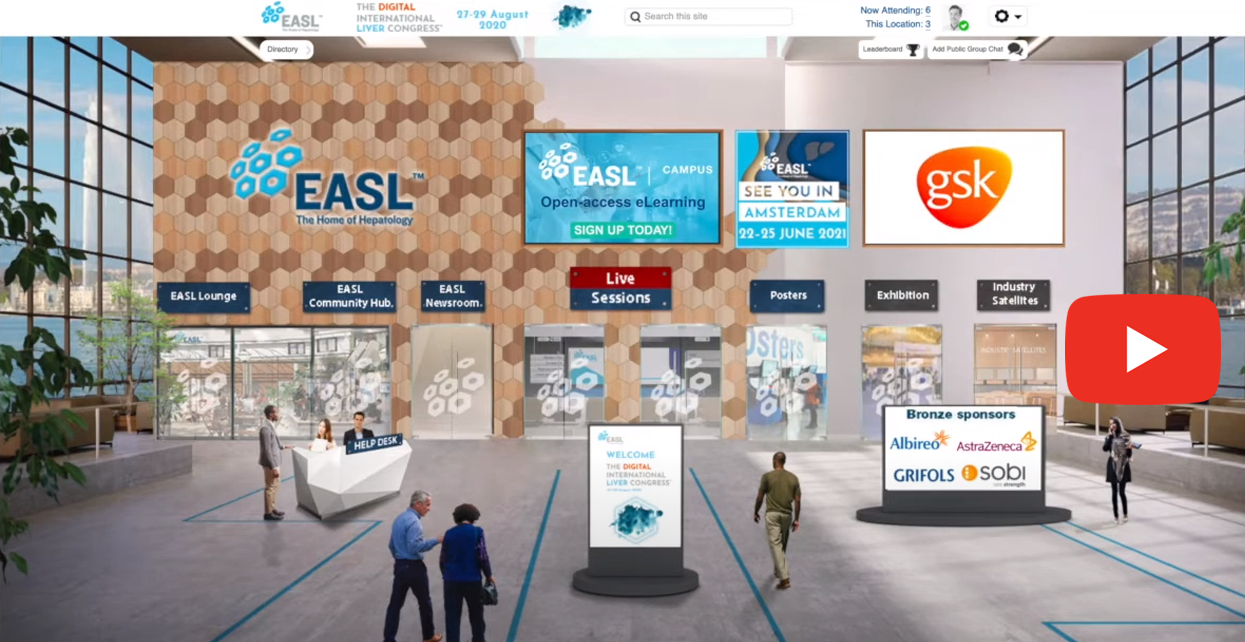Open the Leaderboard

pyautogui.click(x=891, y=49)
